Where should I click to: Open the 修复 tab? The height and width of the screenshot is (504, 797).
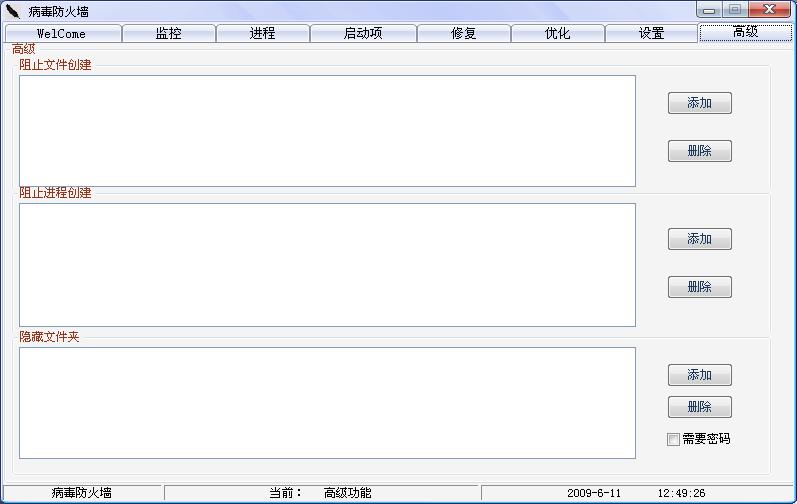click(x=464, y=33)
